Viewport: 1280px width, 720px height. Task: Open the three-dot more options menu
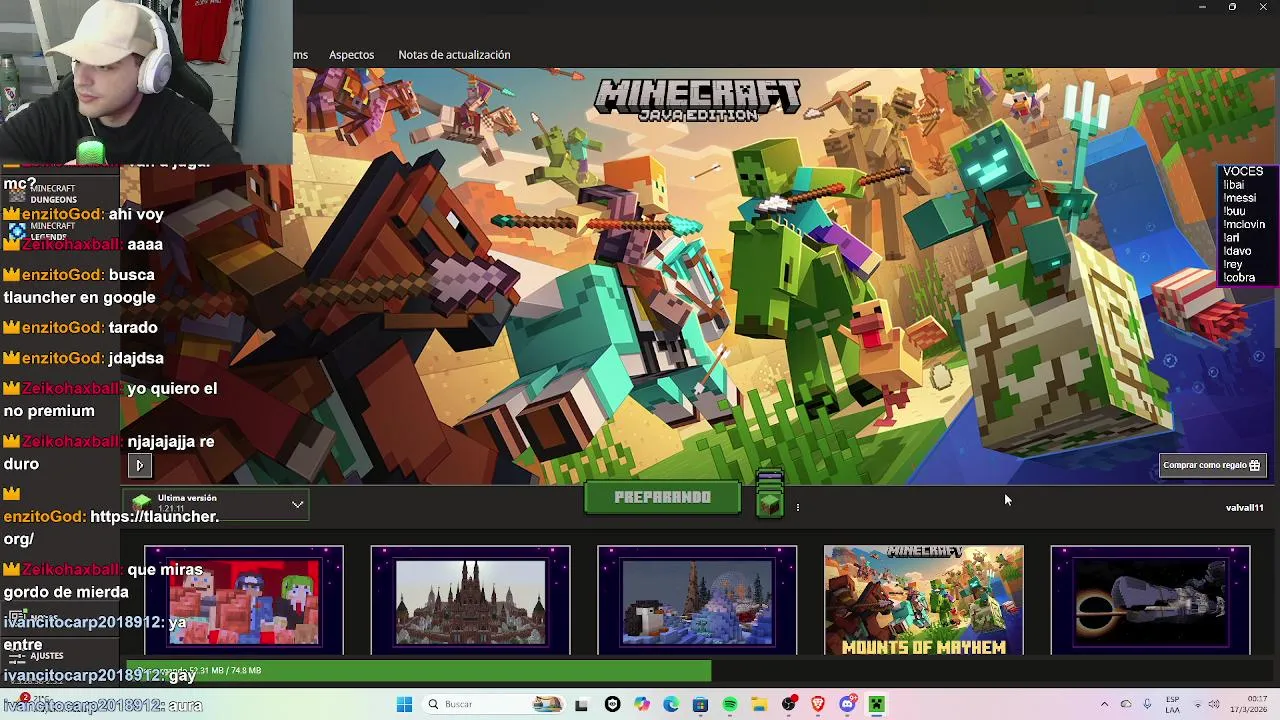pos(797,507)
